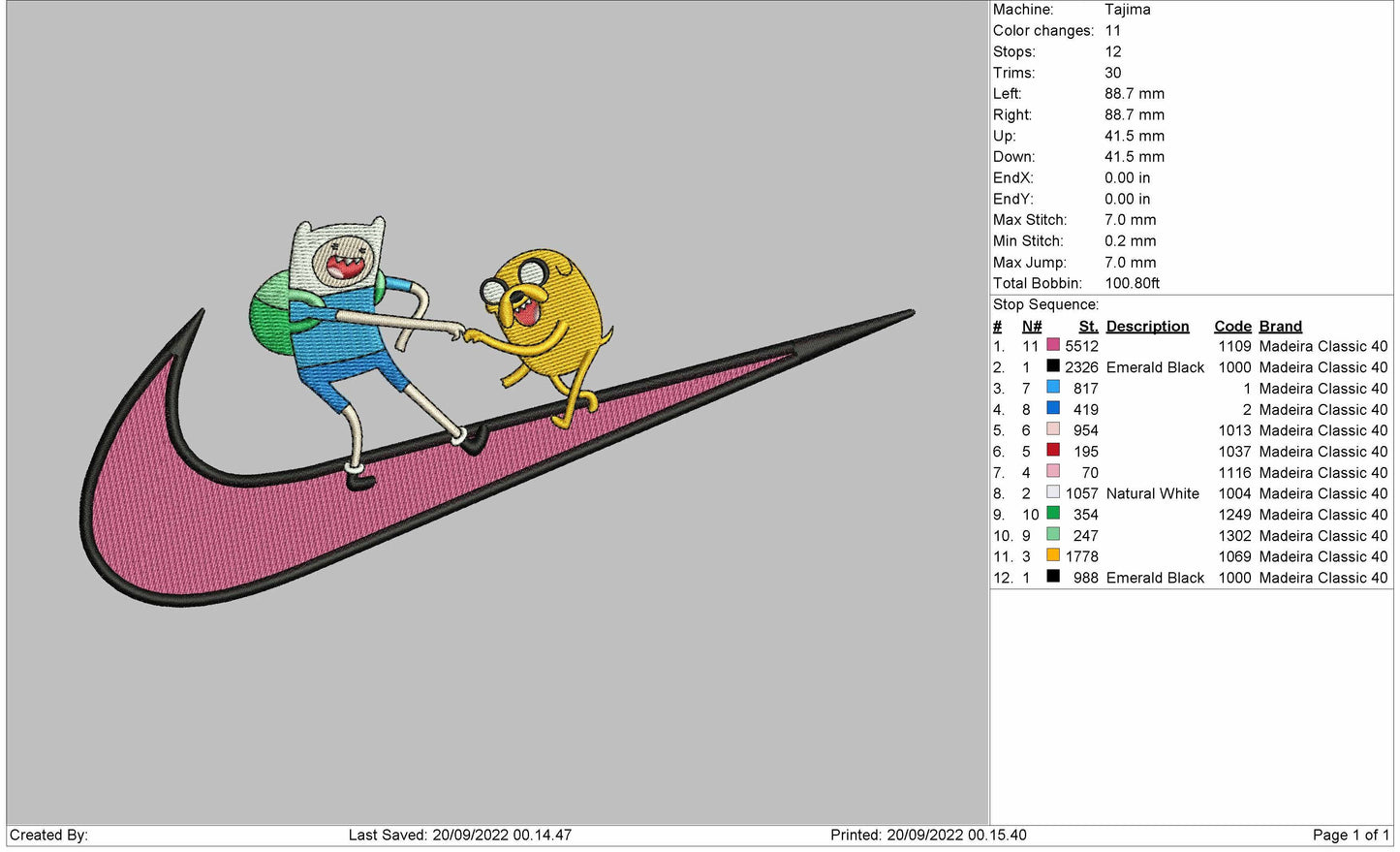The width and height of the screenshot is (1400, 852).
Task: Click the Total Bobbin value 100.80ft
Action: pyautogui.click(x=1132, y=283)
